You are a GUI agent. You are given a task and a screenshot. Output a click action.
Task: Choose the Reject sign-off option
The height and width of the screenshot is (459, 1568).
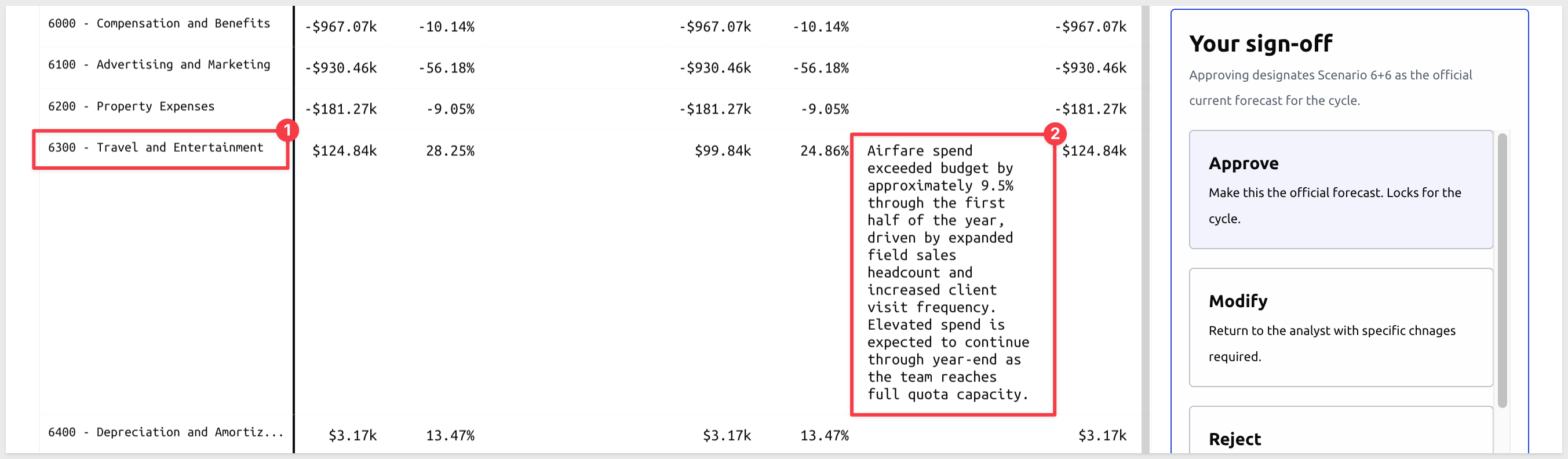(x=1340, y=431)
